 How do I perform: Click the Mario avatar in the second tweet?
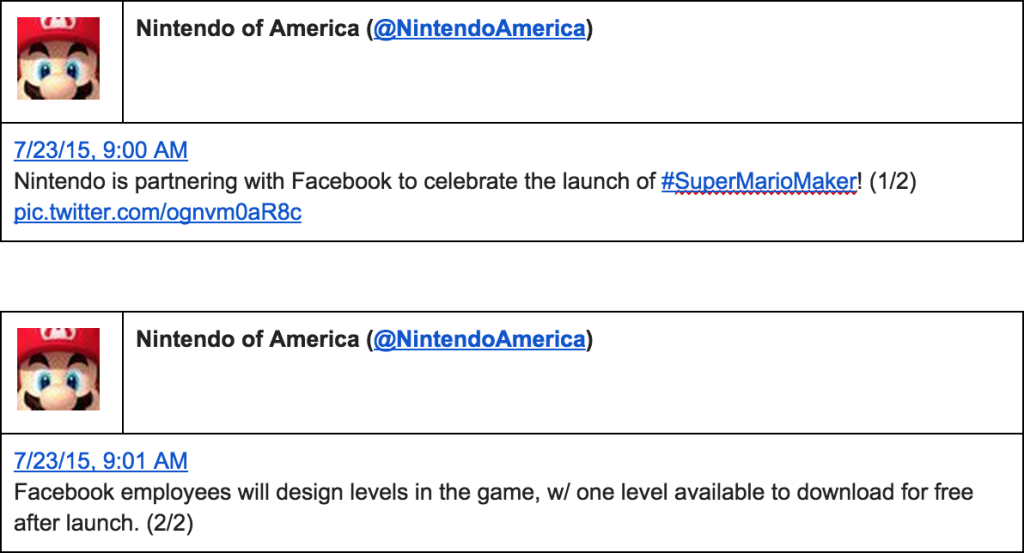(58, 369)
